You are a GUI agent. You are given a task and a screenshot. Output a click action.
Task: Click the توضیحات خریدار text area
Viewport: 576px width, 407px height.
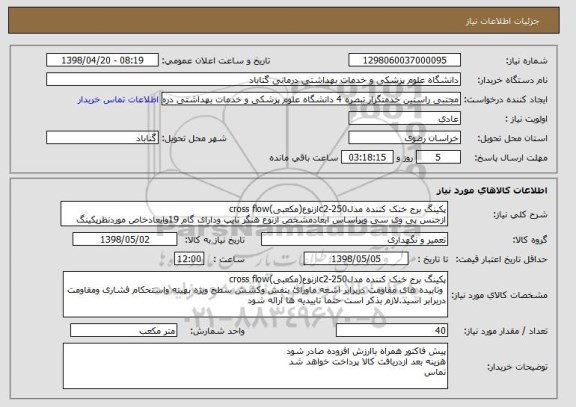pos(255,366)
